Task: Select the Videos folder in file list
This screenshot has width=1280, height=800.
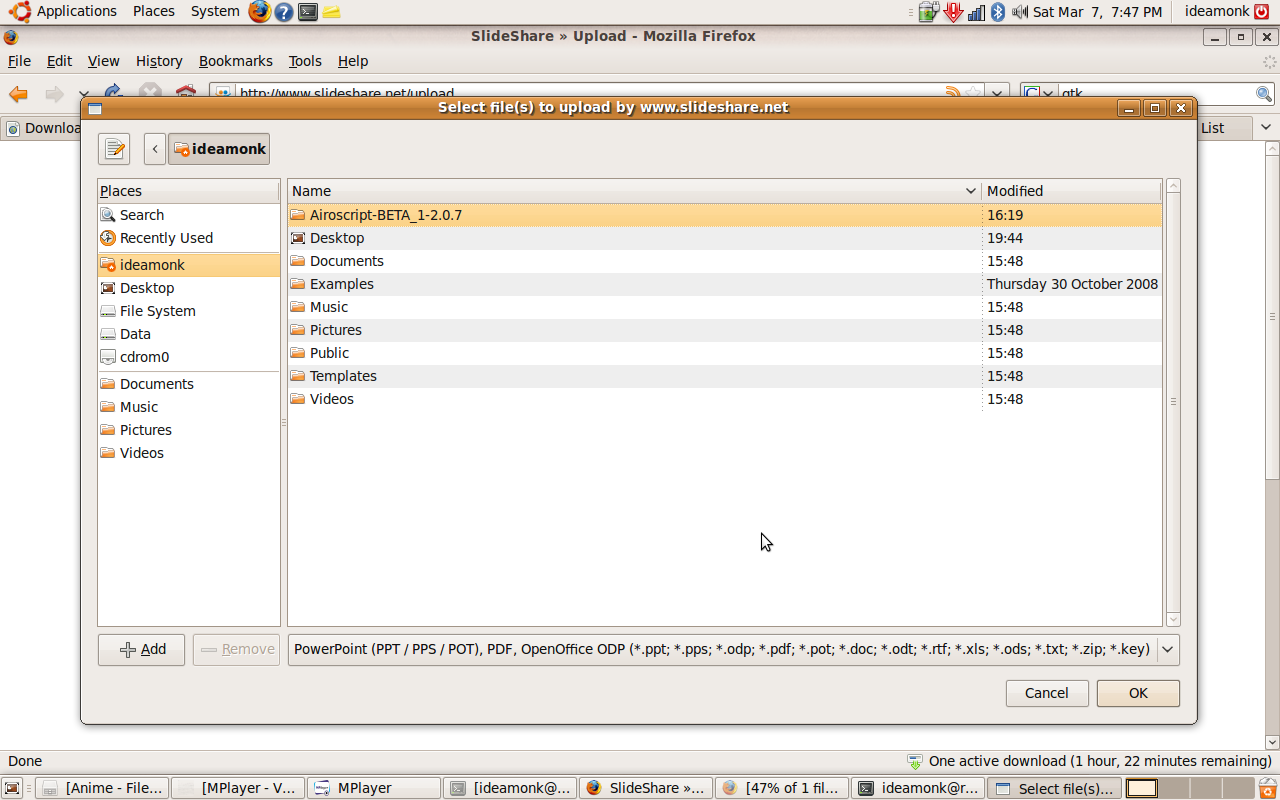Action: [x=725, y=399]
